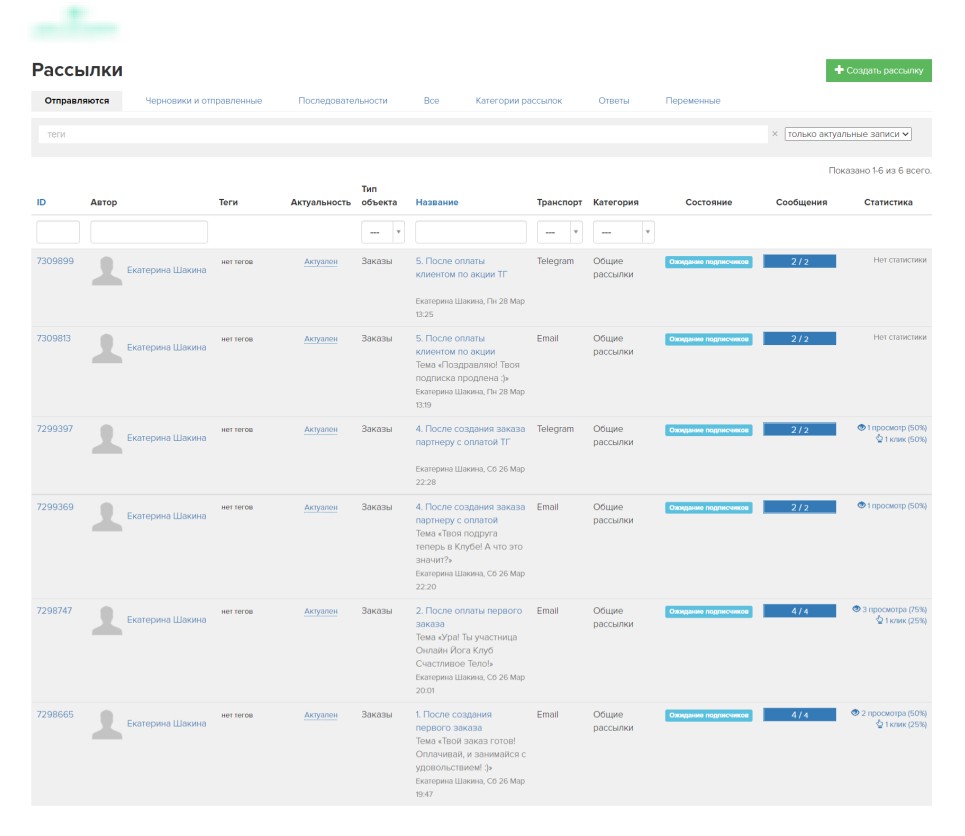Expand the 'Тип объекта' filter dropdown
This screenshot has height=836, width=965.
[382, 232]
